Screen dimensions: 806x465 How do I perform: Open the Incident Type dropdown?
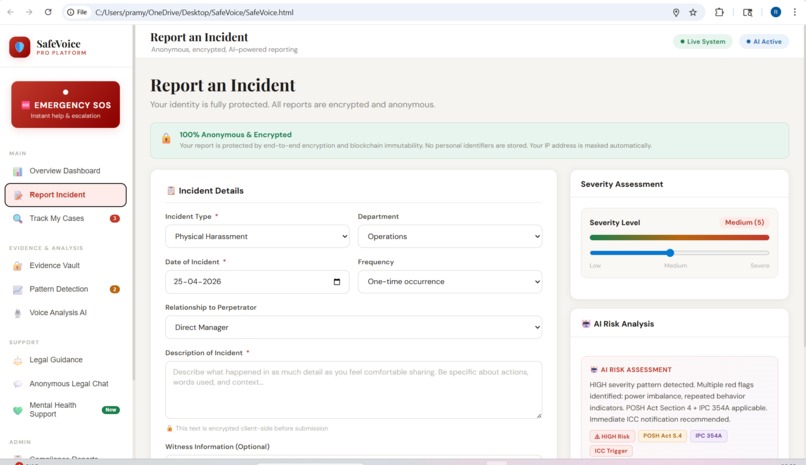257,236
